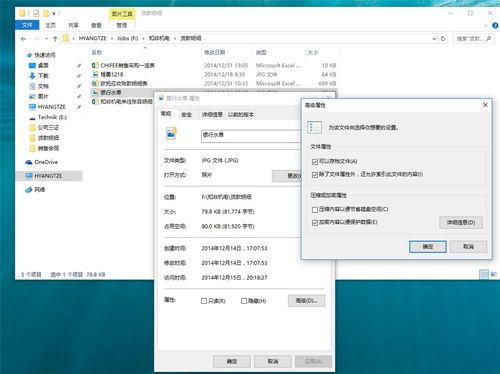Toggle the content indexing checkbox (I)
Image resolution: width=500 pixels, height=374 pixels.
click(x=315, y=175)
